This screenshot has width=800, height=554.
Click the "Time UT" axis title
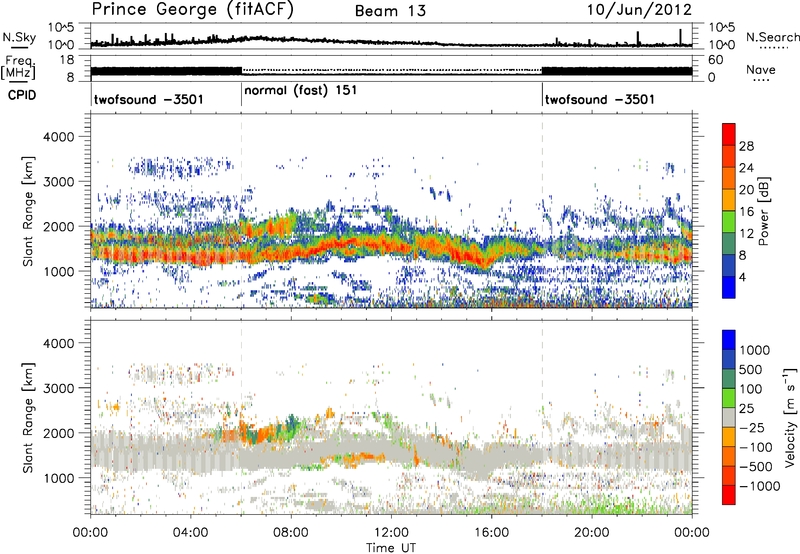point(391,548)
